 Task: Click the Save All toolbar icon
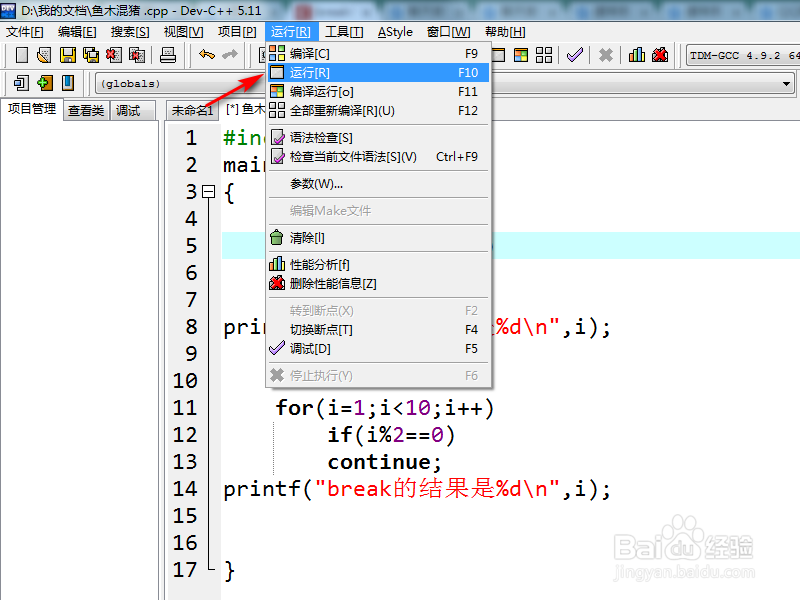(x=91, y=55)
